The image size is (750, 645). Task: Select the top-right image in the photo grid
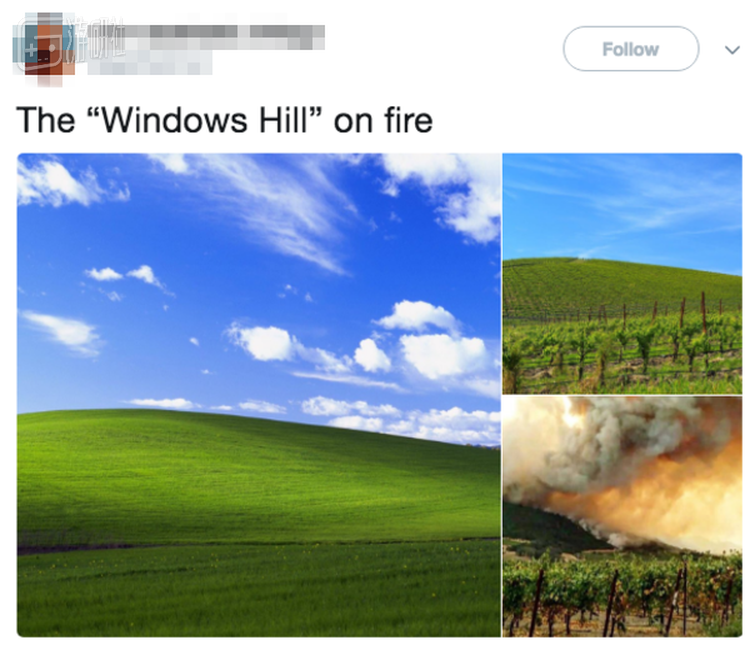(x=622, y=273)
